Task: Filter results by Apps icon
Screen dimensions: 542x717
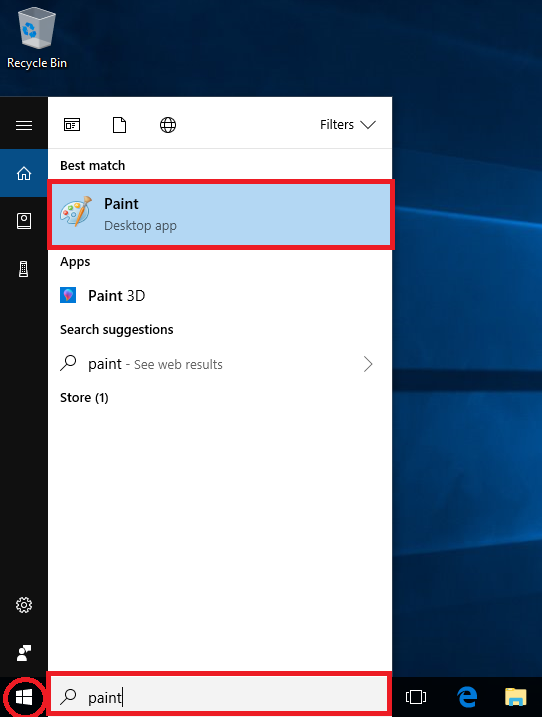Action: 72,124
